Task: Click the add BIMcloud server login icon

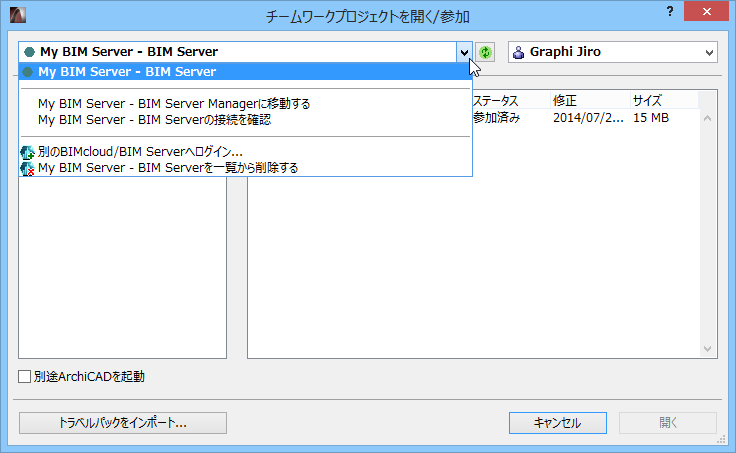Action: 27,152
